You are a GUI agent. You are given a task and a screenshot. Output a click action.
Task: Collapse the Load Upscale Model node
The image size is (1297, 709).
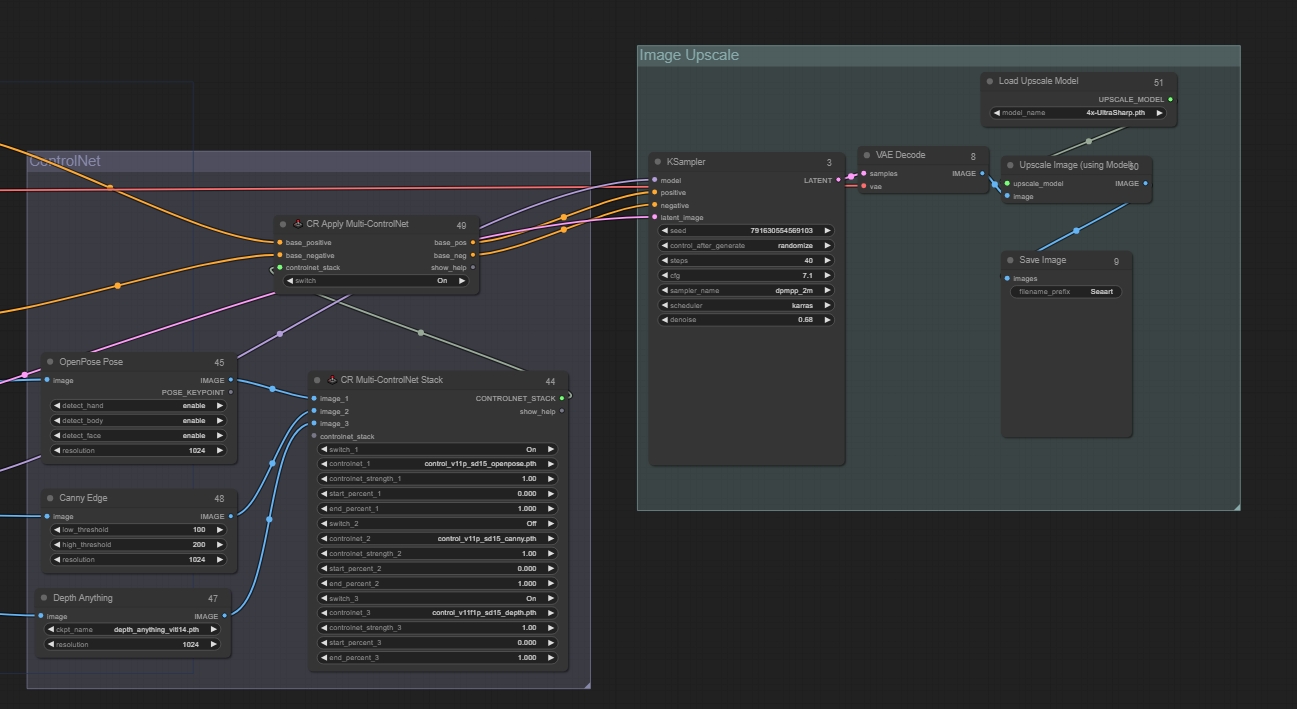(989, 82)
